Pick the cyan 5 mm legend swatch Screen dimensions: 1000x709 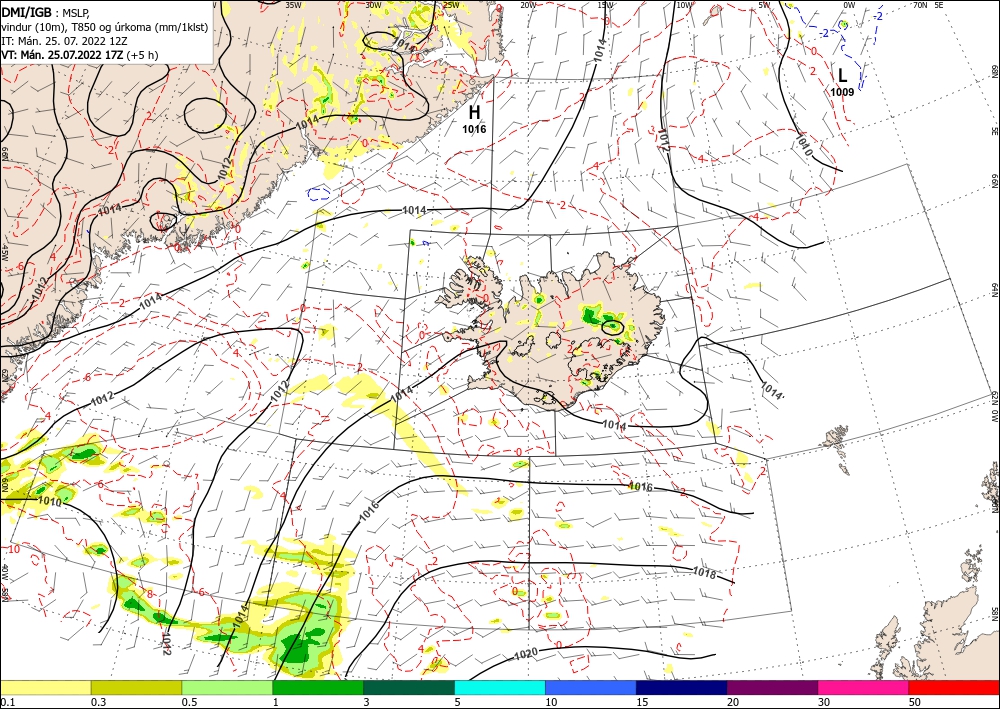(x=500, y=688)
